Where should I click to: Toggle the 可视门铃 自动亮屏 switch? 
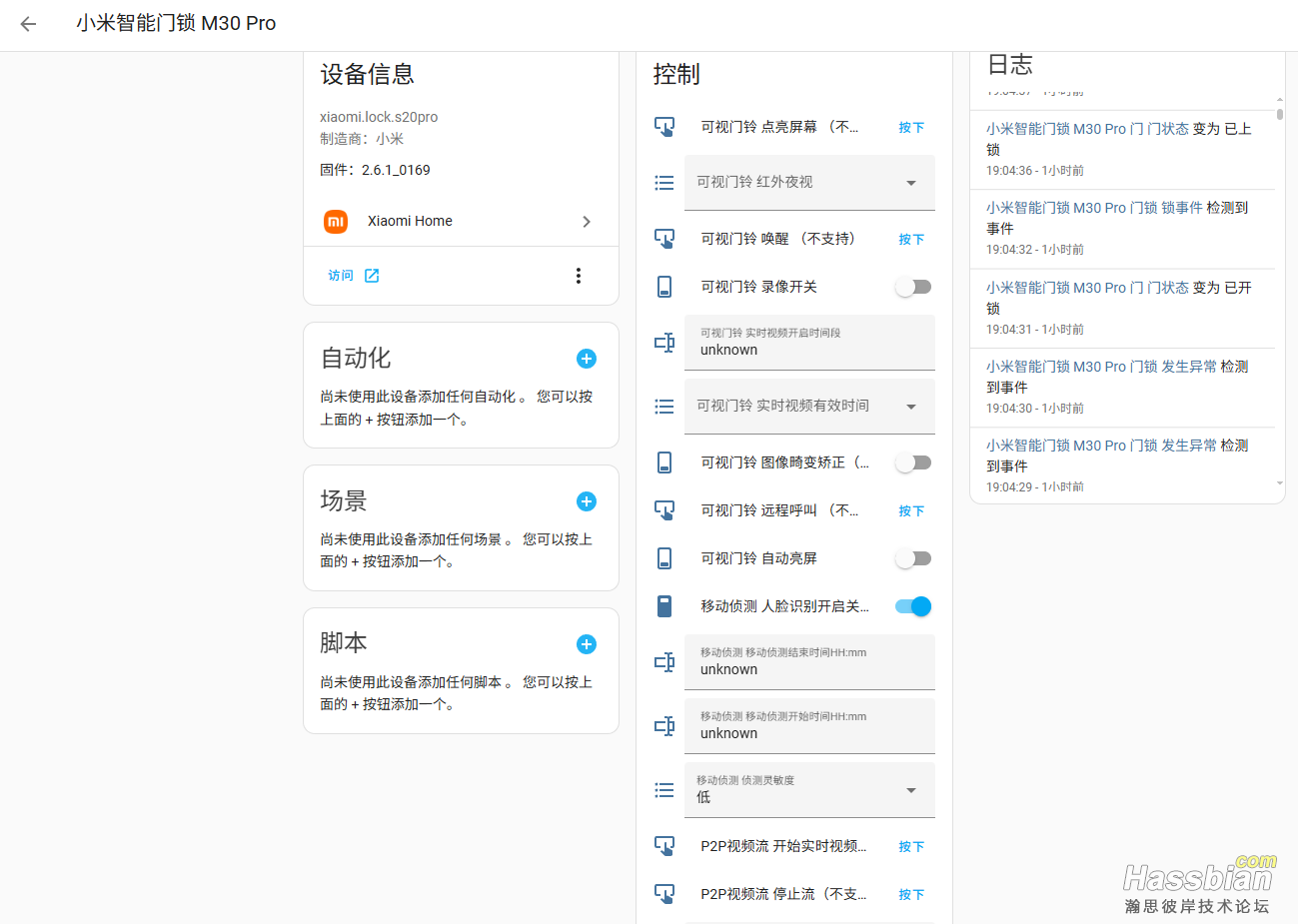click(913, 558)
